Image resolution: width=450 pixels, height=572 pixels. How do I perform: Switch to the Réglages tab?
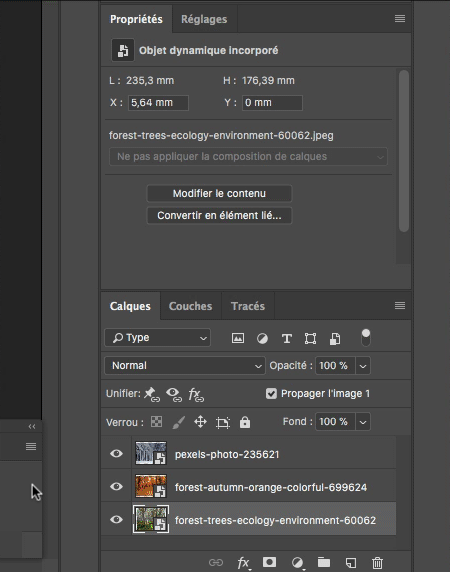(204, 19)
